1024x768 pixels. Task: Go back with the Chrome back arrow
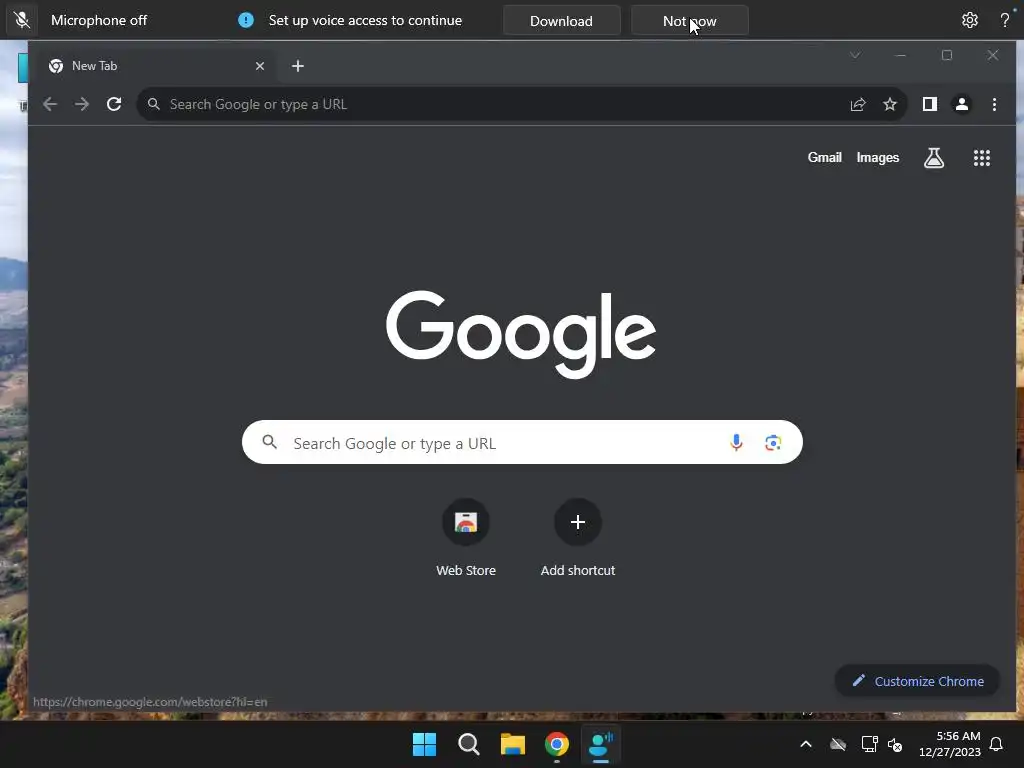[x=50, y=104]
